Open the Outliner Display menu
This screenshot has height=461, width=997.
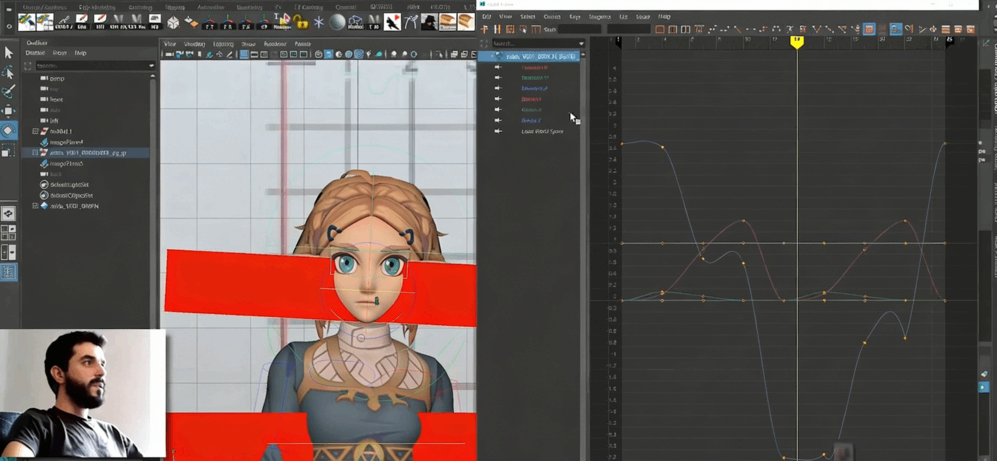36,53
